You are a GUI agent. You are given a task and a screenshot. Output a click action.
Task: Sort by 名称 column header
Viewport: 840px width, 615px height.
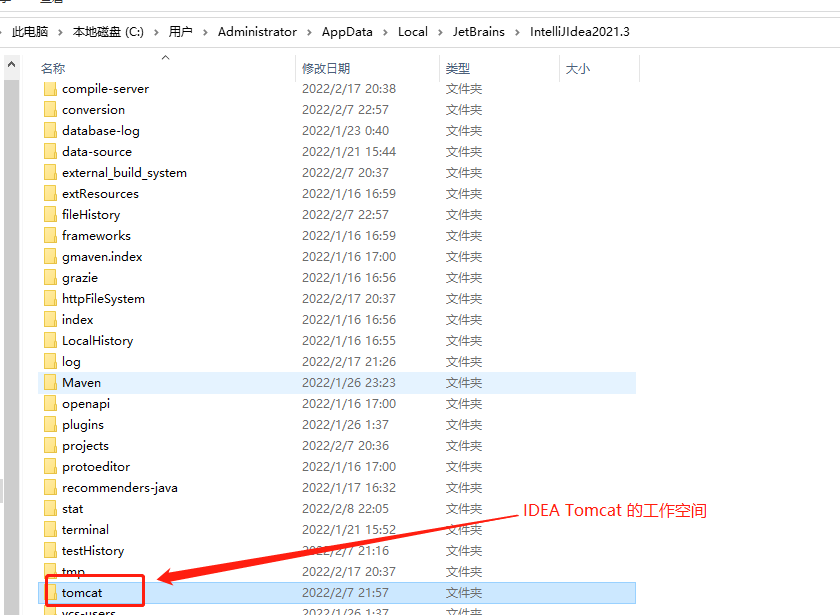coord(53,69)
